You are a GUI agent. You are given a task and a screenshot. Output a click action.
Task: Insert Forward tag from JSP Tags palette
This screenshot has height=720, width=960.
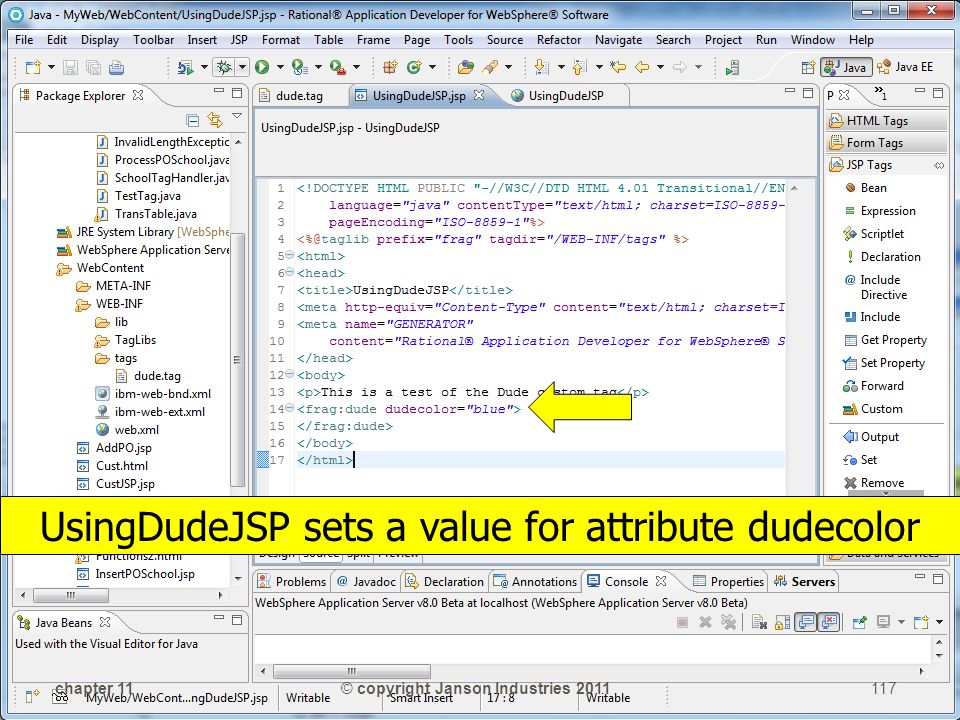pos(874,386)
